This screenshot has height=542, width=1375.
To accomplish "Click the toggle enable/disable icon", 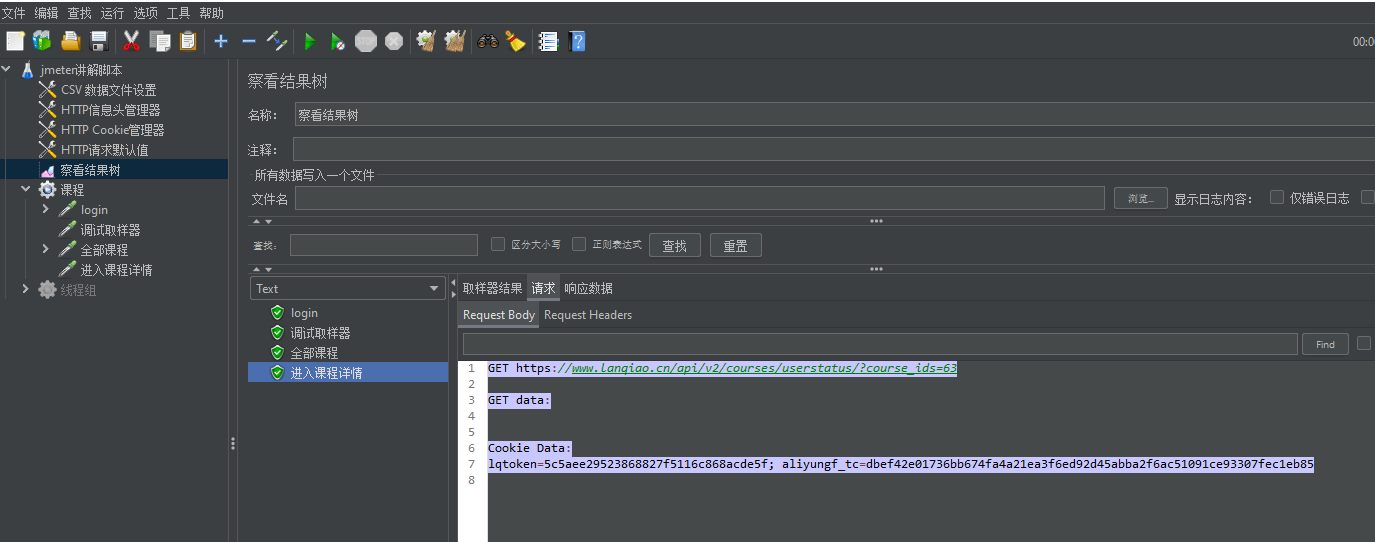I will [x=278, y=41].
